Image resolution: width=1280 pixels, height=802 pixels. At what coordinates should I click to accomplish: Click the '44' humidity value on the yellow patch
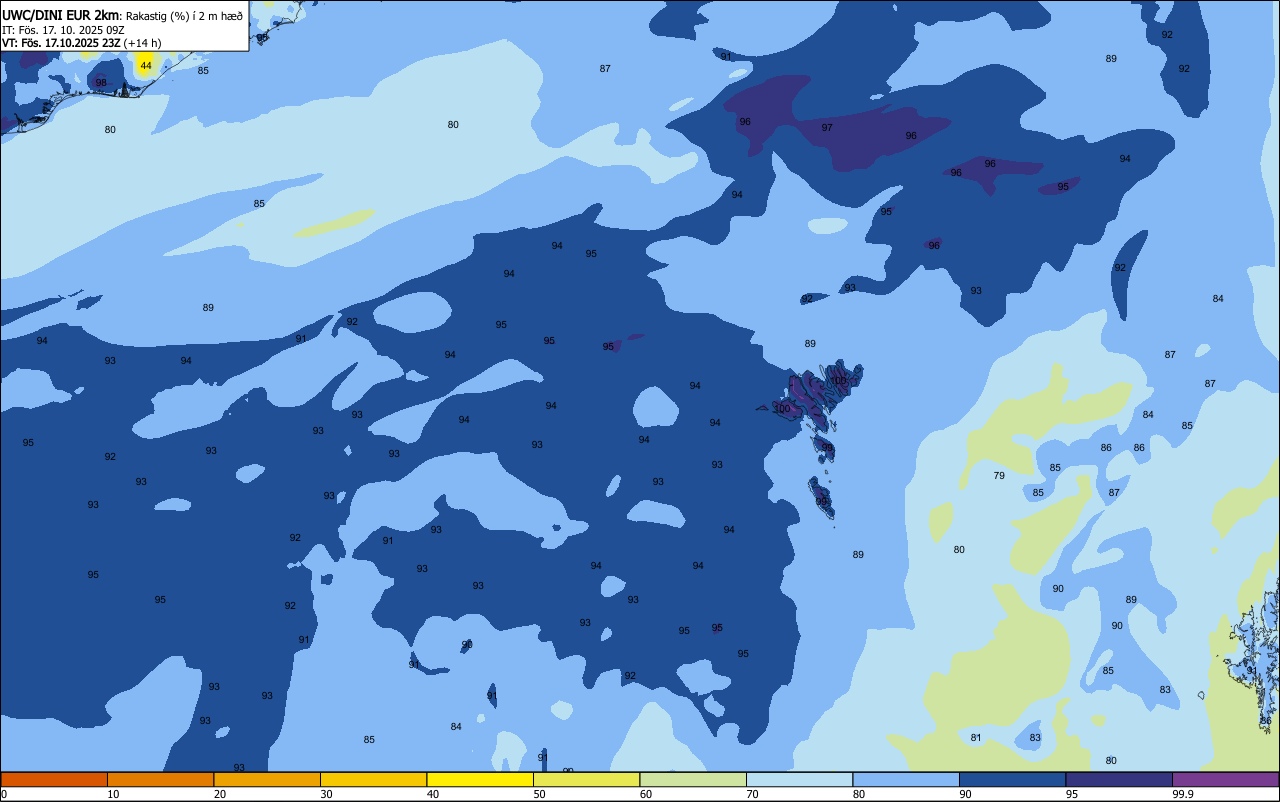pyautogui.click(x=146, y=66)
